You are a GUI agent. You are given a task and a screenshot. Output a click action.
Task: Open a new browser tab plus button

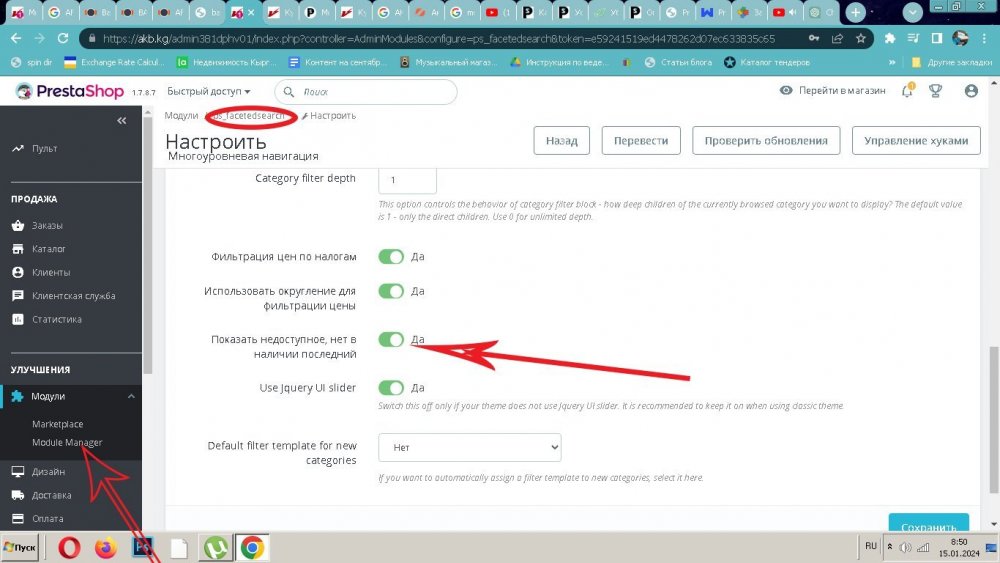855,12
